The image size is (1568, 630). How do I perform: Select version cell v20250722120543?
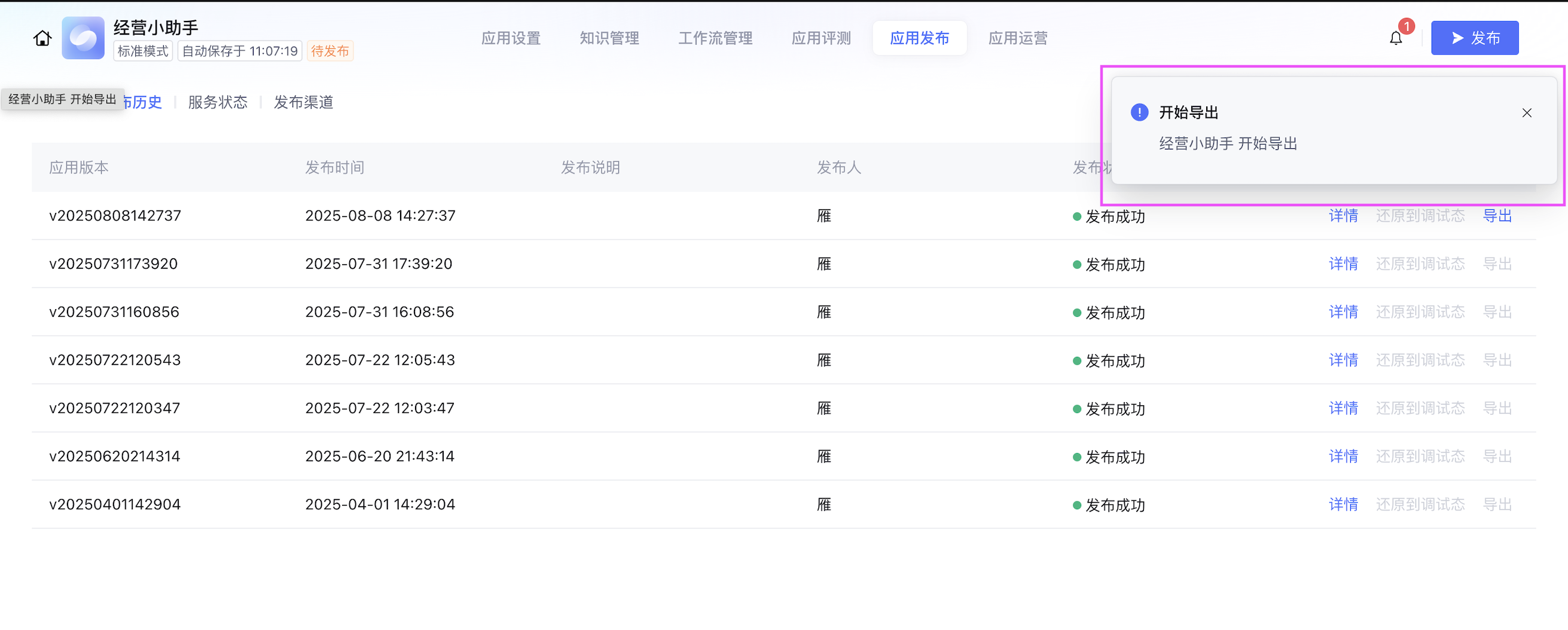115,360
